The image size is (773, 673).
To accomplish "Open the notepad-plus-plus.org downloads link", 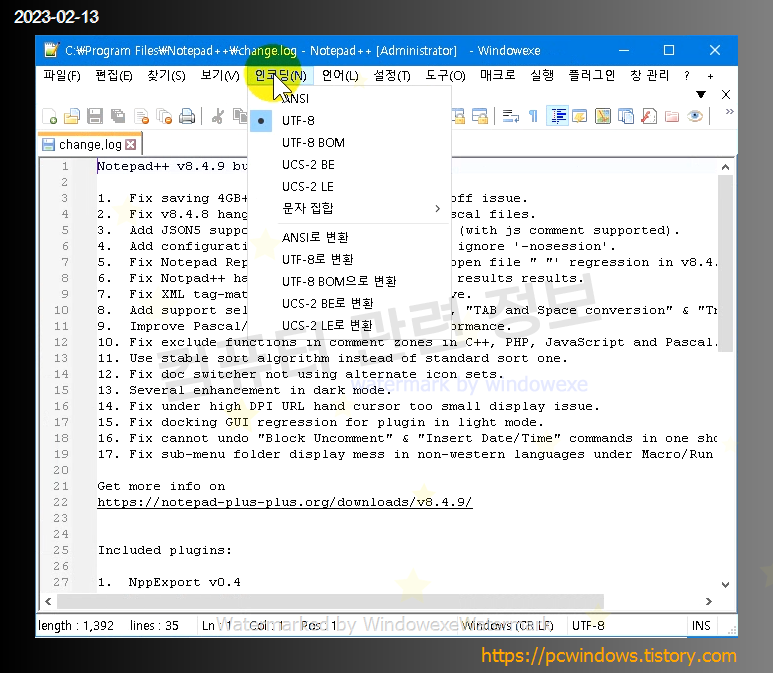I will (x=284, y=502).
